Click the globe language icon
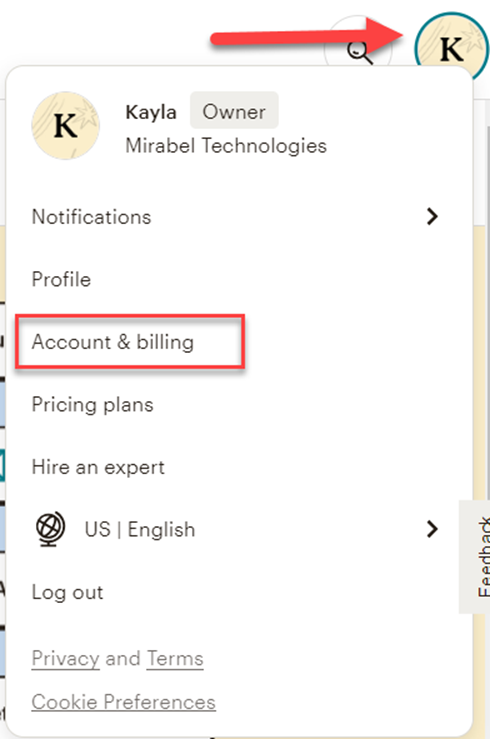The width and height of the screenshot is (490, 739). 50,529
